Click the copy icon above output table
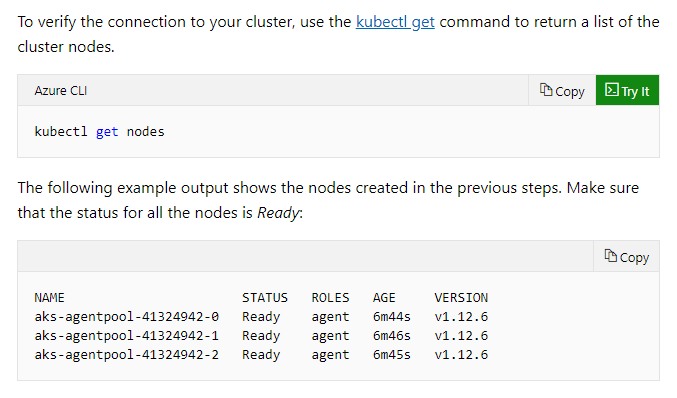 611,256
